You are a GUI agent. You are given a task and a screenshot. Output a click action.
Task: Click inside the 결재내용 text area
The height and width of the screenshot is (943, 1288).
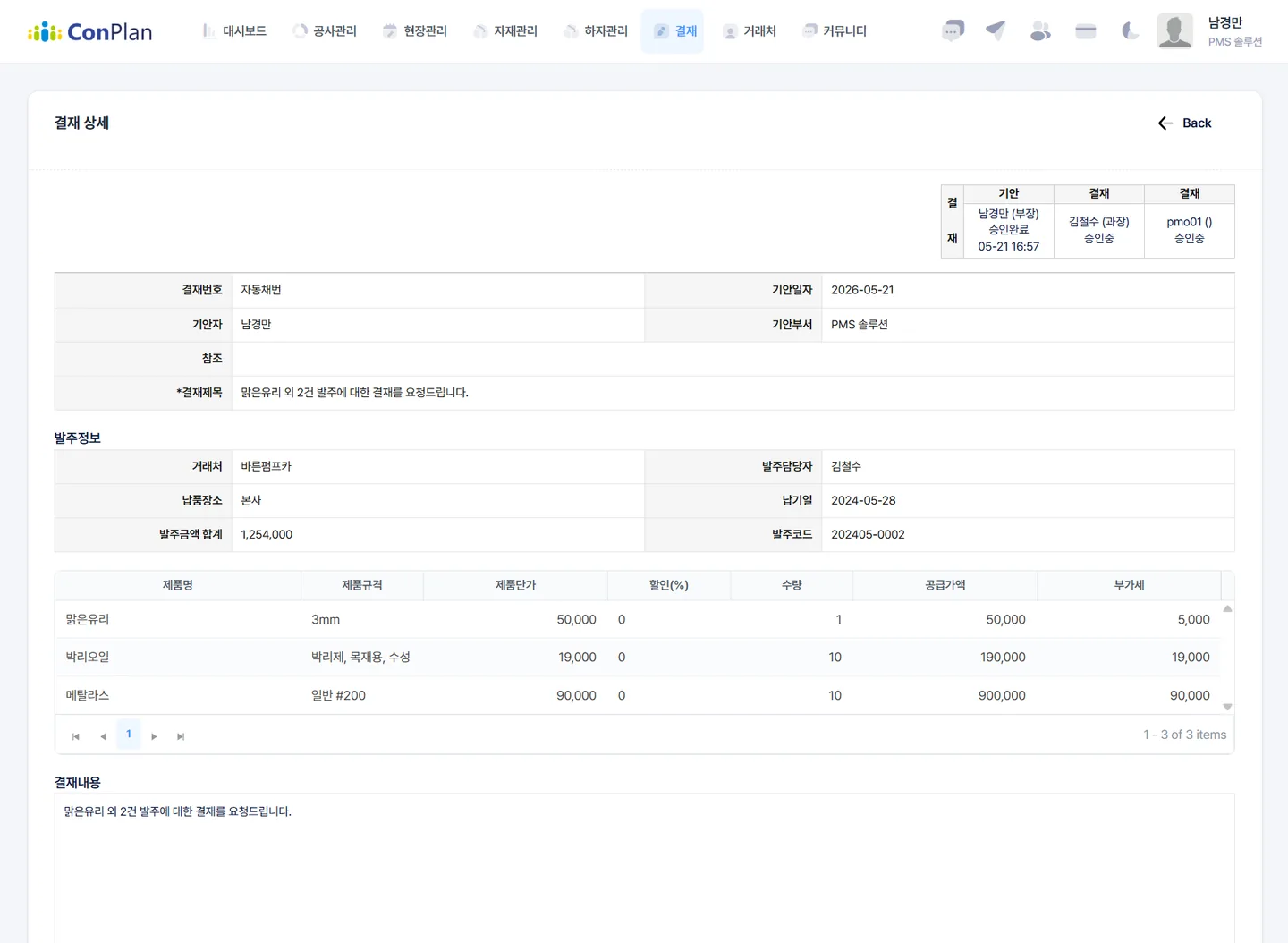point(644,868)
